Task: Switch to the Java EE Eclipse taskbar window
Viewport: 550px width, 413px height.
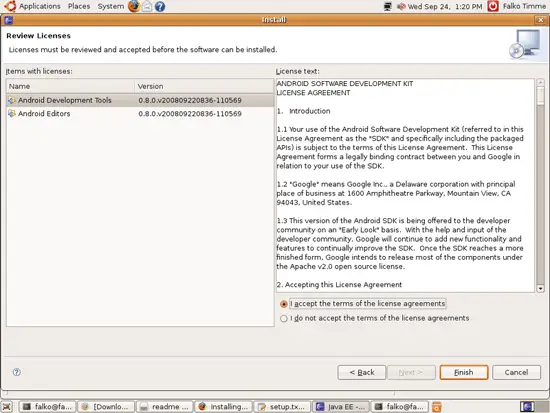Action: coord(341,407)
